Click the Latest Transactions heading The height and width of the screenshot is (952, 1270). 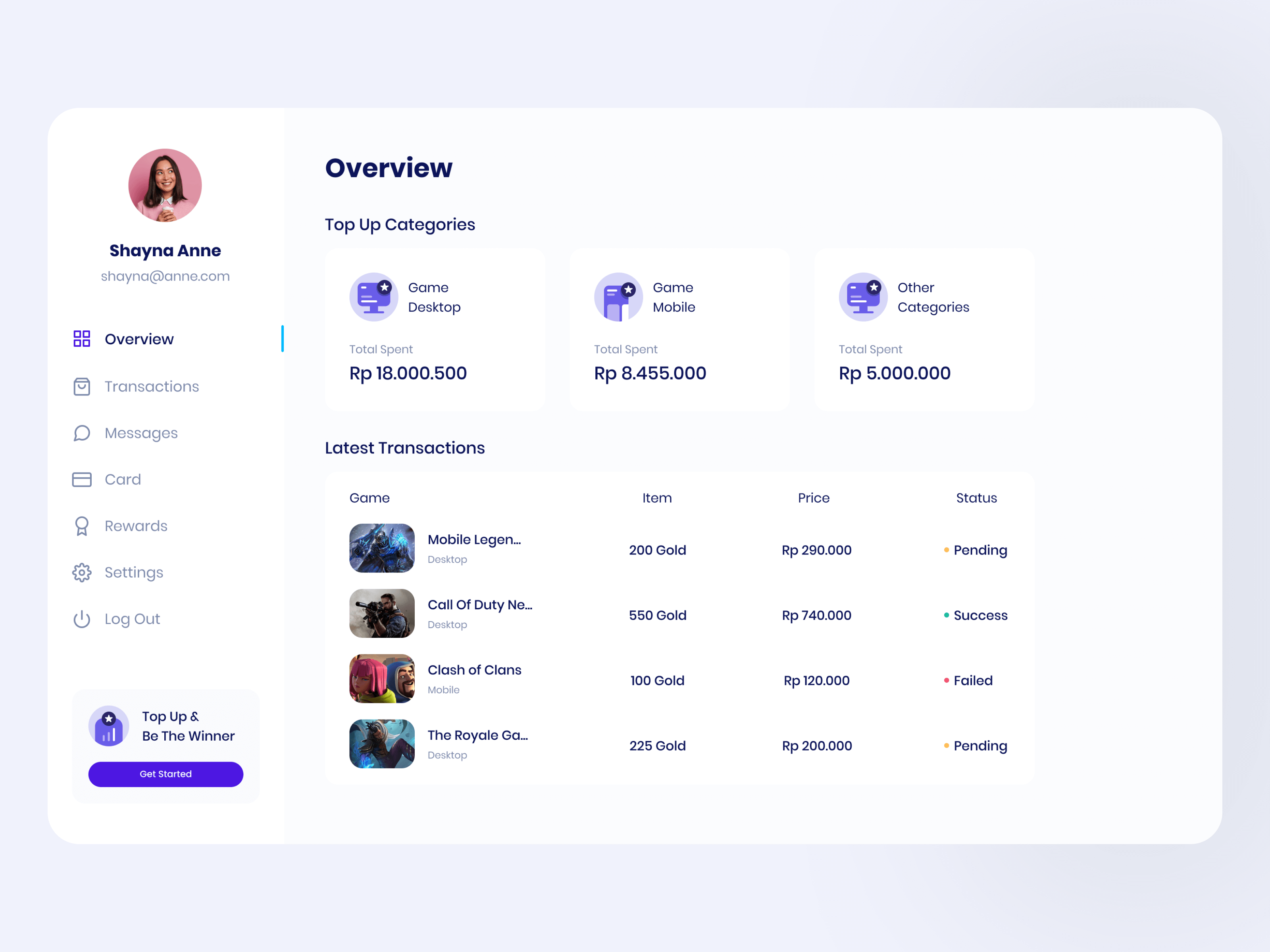pos(405,447)
